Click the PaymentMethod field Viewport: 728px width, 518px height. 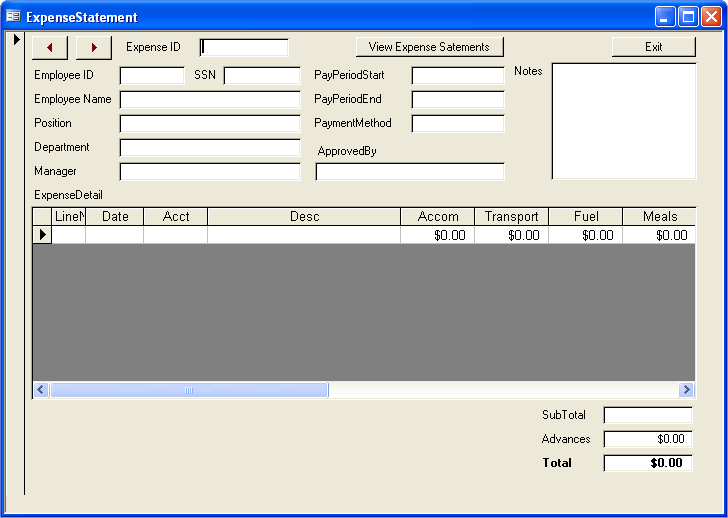pyautogui.click(x=458, y=123)
